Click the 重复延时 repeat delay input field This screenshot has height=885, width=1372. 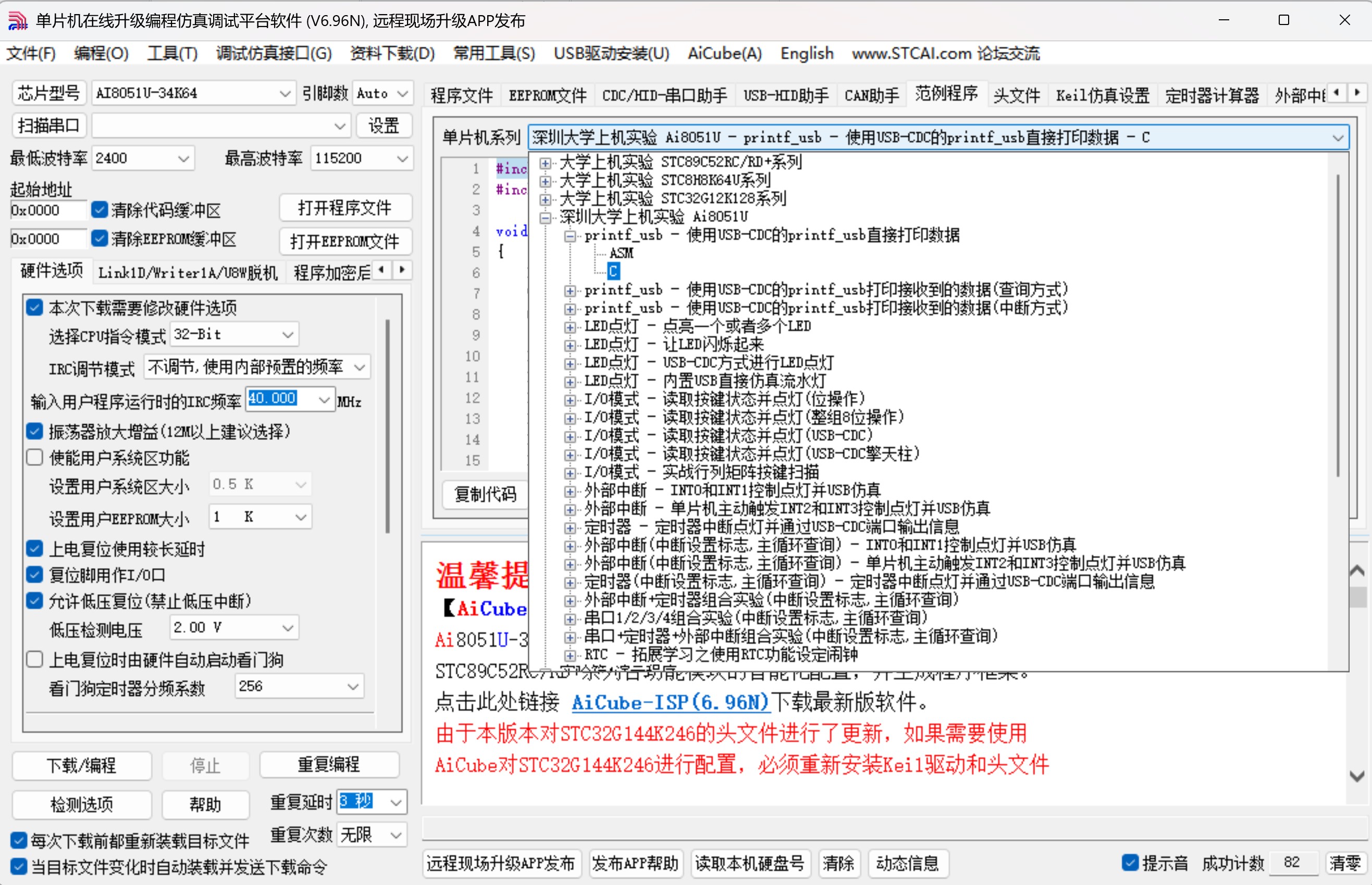point(356,802)
